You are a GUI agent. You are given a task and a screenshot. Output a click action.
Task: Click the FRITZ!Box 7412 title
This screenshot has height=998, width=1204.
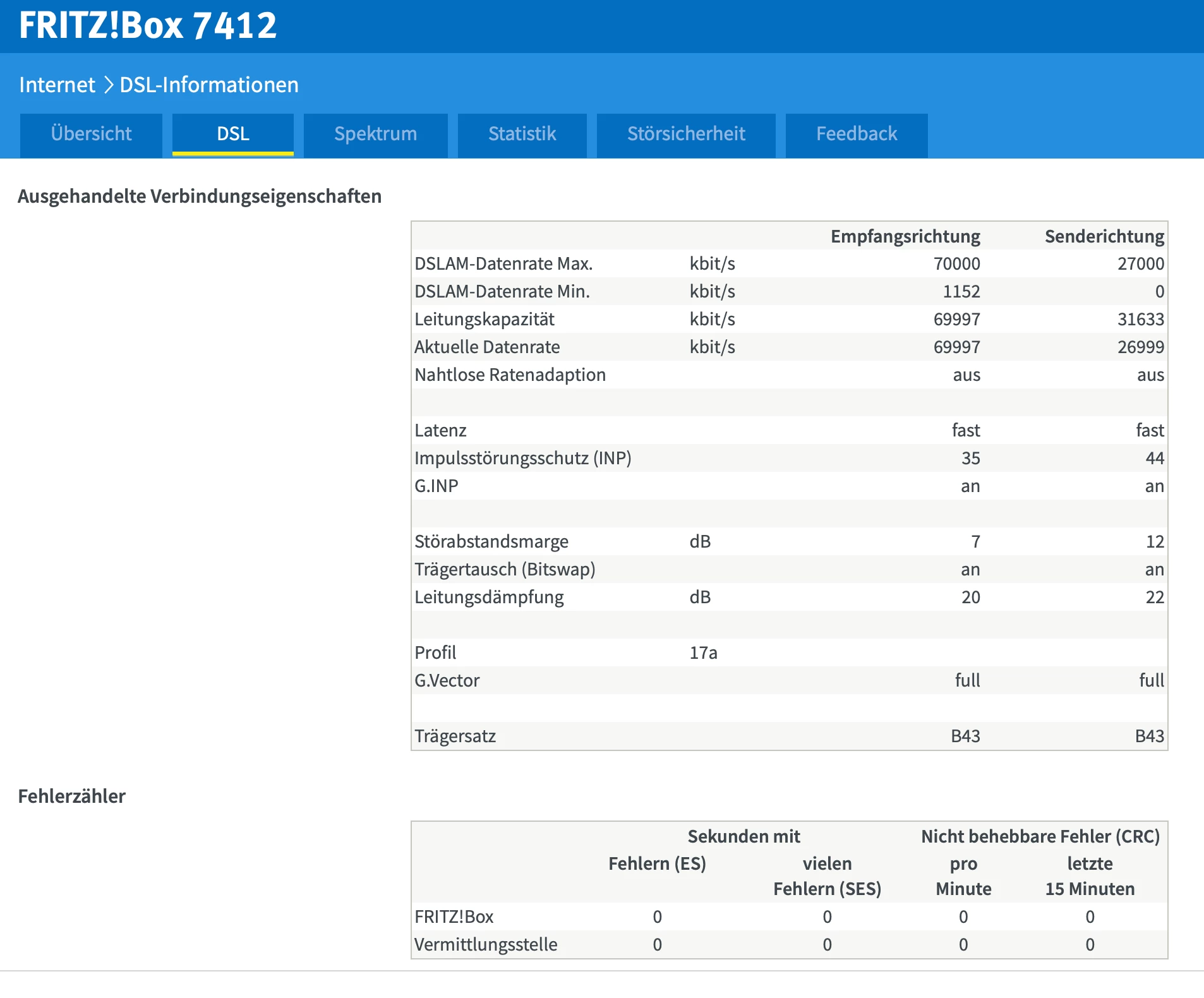[x=148, y=25]
